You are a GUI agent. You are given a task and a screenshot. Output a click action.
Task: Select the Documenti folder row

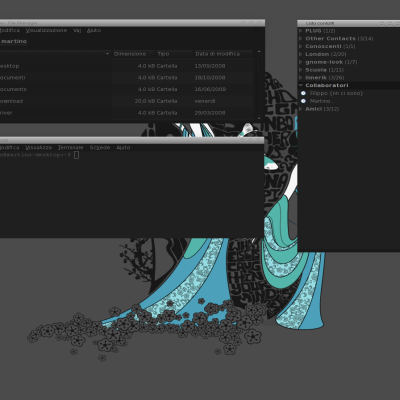pyautogui.click(x=127, y=78)
